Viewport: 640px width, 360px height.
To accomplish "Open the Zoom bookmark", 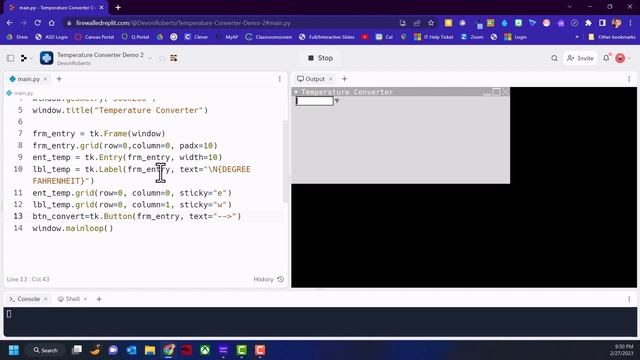I will coord(472,37).
